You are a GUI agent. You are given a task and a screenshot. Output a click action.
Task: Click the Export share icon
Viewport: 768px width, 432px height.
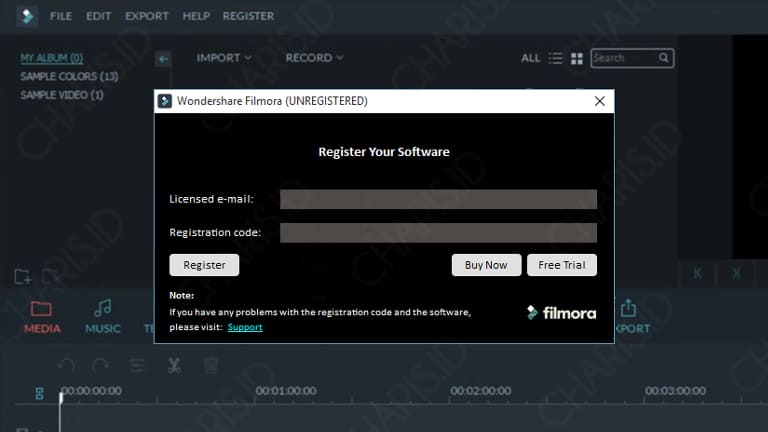point(628,308)
